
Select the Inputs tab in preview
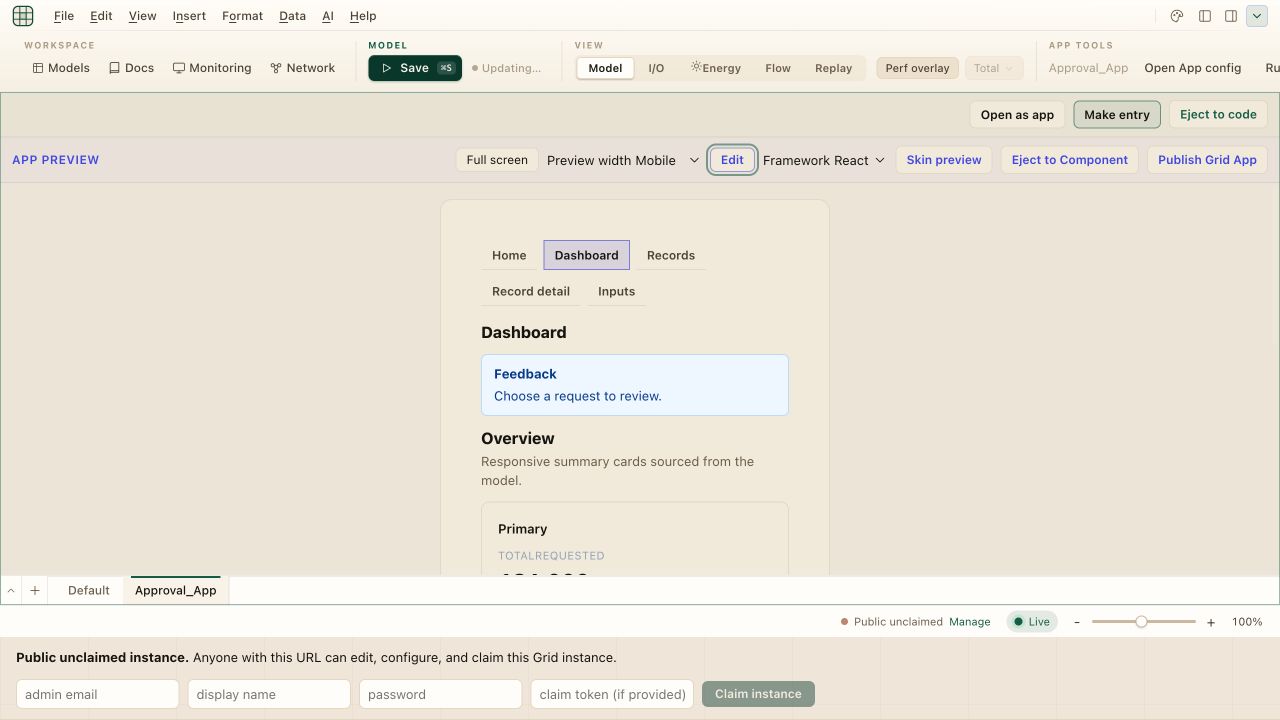(x=617, y=291)
